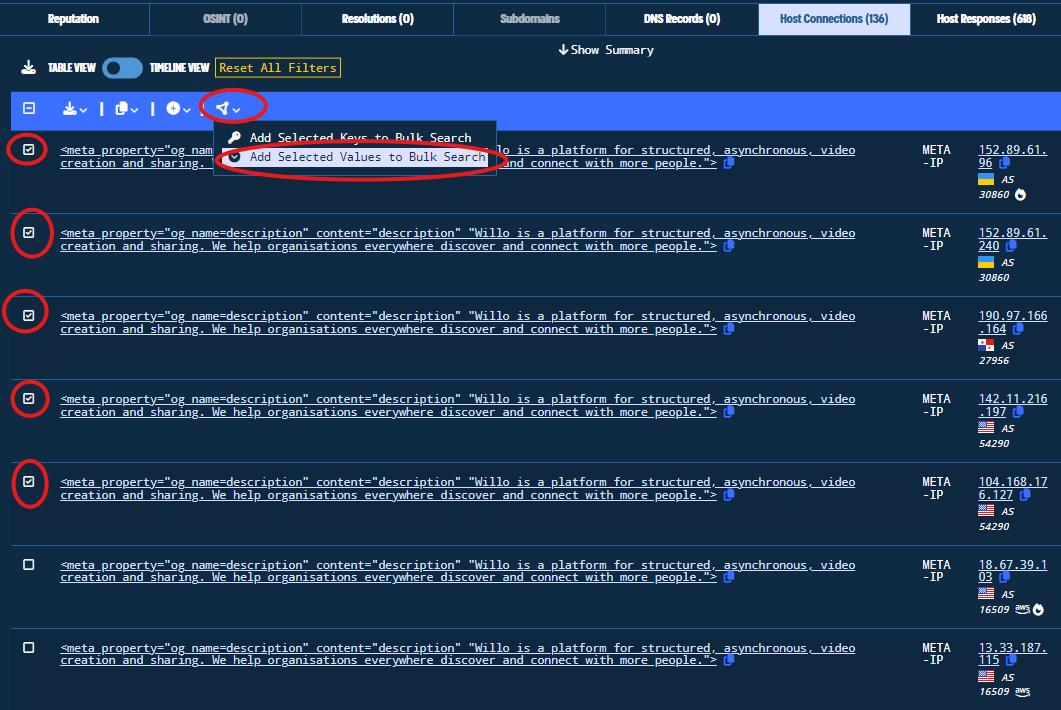Click the download icon beside Table View
The width and height of the screenshot is (1061, 710).
pyautogui.click(x=28, y=68)
